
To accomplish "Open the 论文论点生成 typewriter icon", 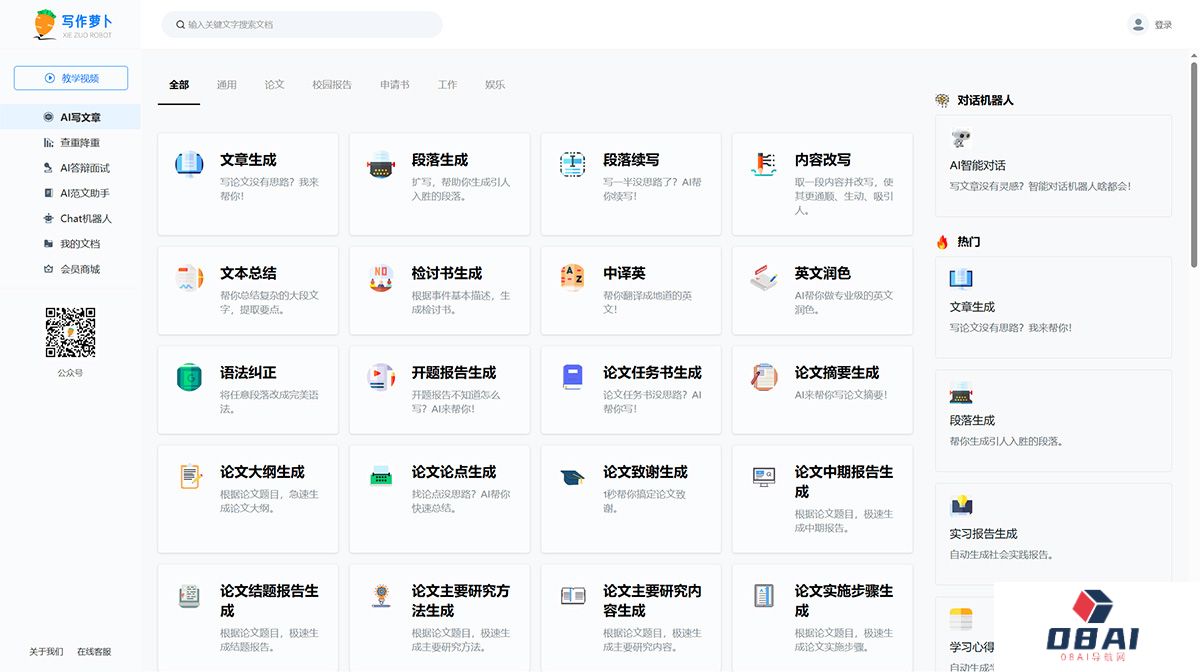I will (x=380, y=477).
